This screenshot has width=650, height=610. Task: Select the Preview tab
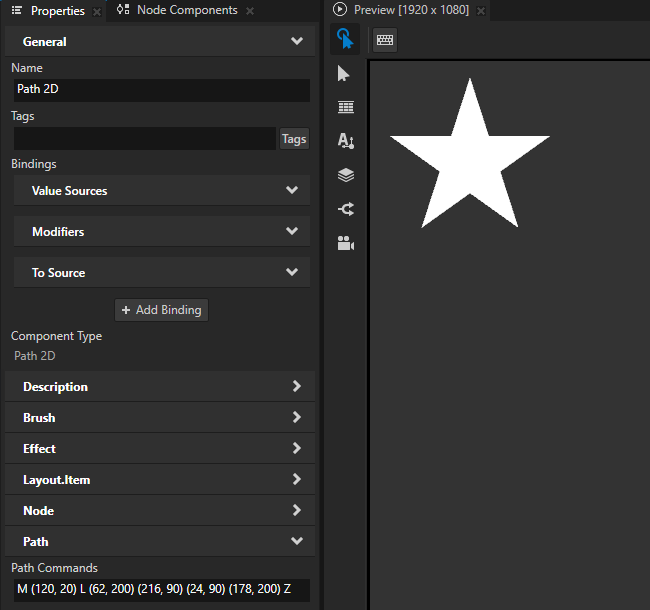[x=410, y=10]
